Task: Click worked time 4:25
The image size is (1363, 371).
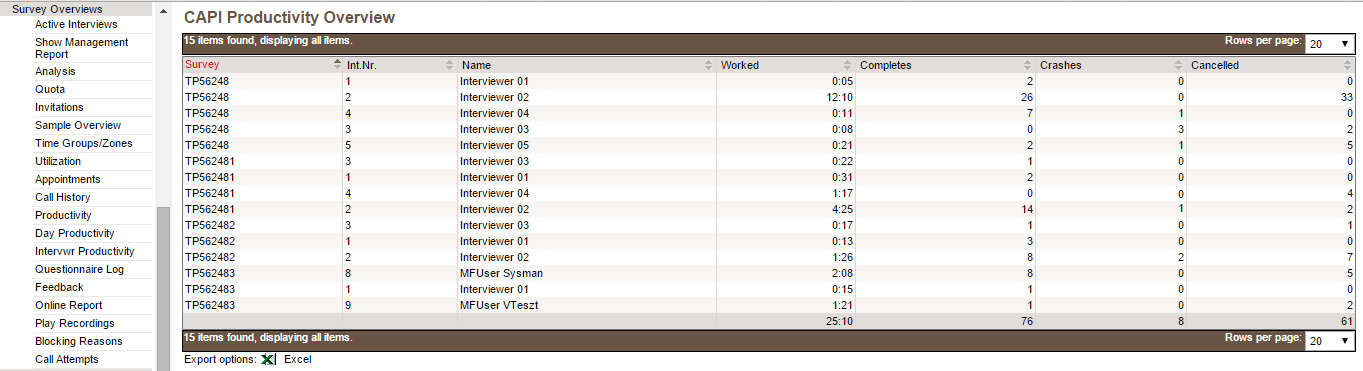Action: [x=842, y=209]
